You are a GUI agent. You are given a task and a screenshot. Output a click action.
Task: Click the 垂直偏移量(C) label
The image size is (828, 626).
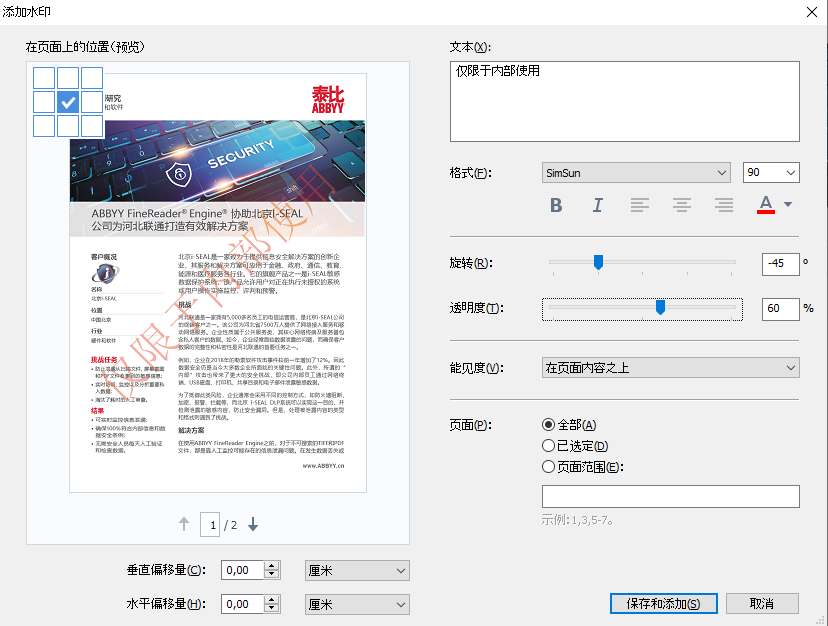coord(166,570)
